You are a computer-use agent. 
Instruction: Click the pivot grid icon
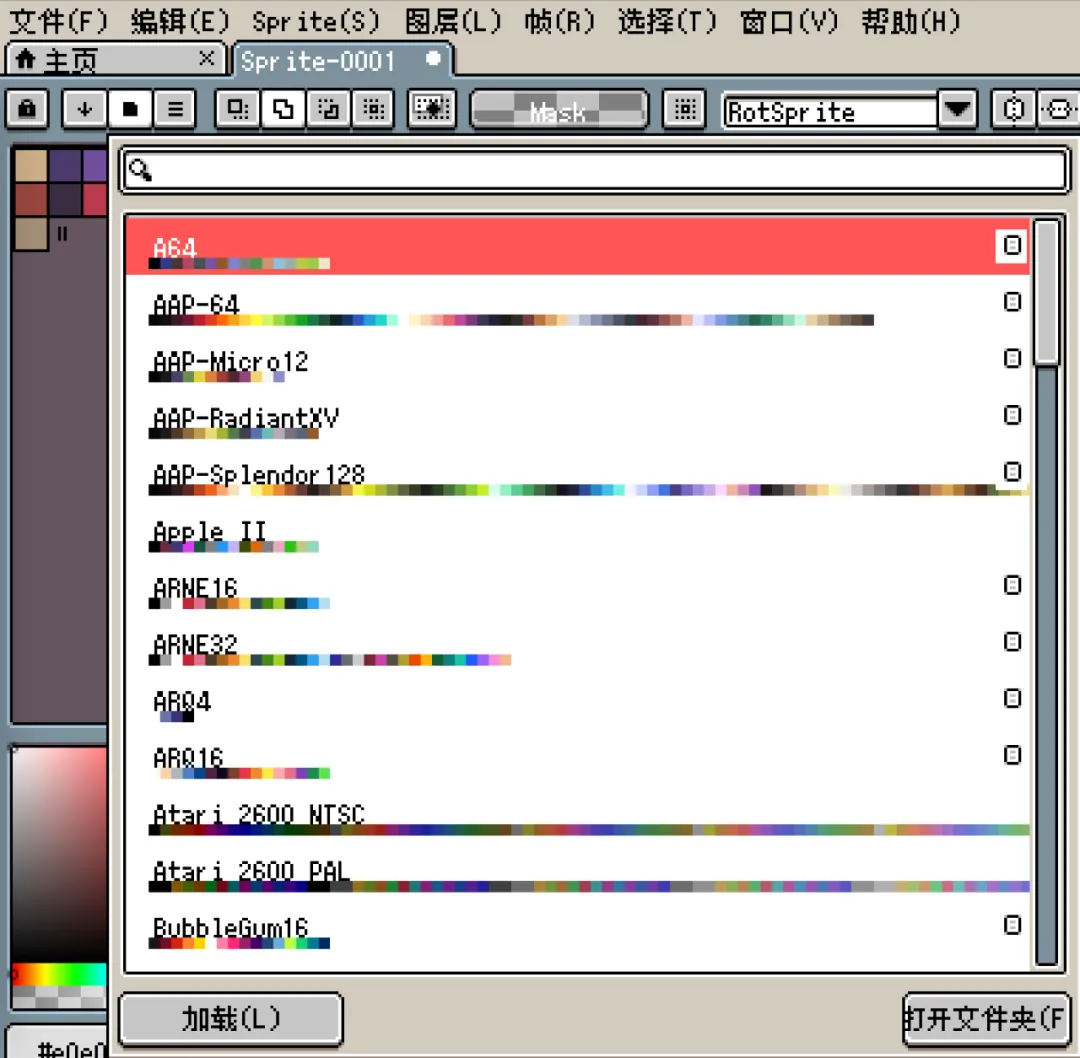click(x=685, y=109)
